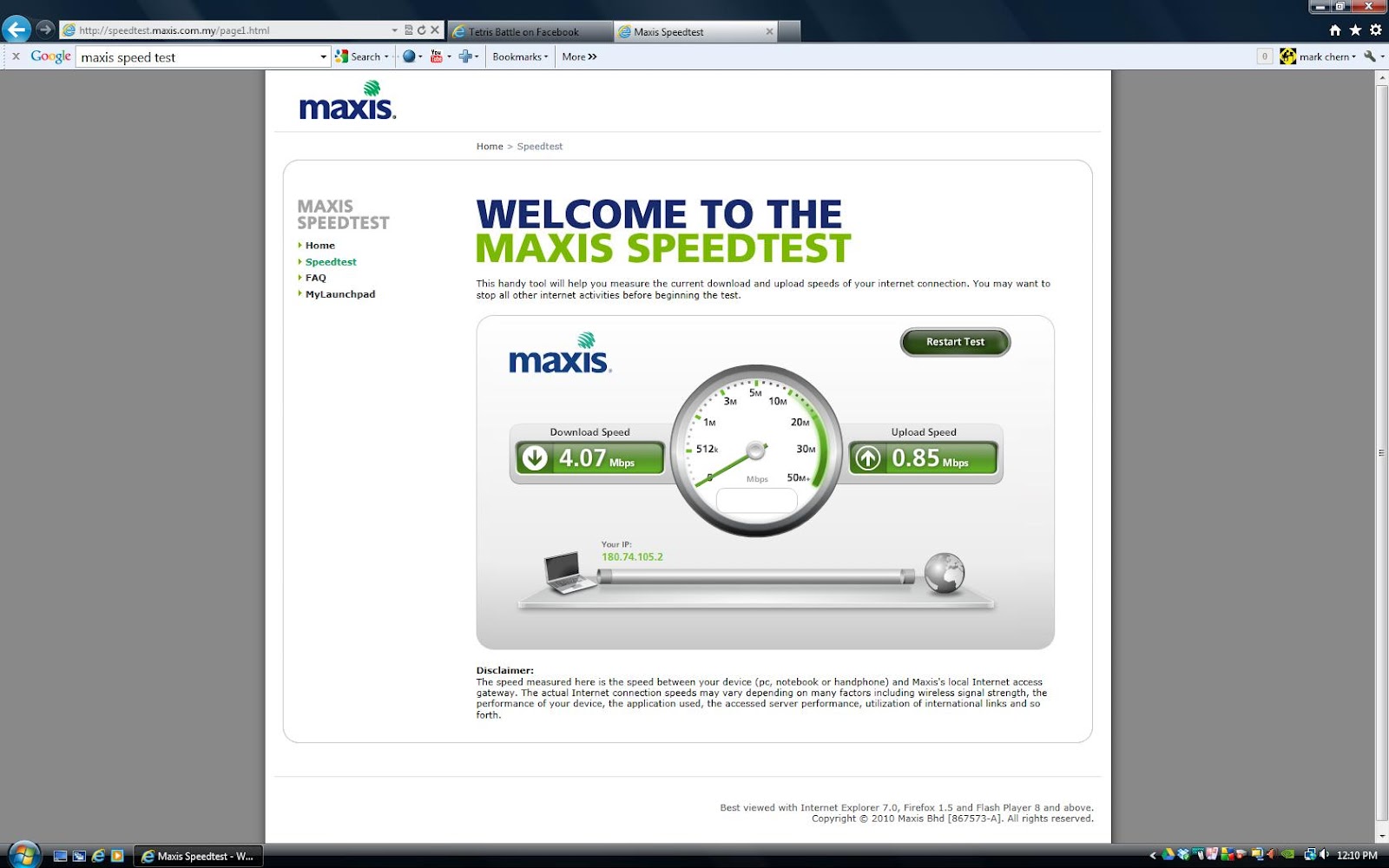This screenshot has height=868, width=1389.
Task: Stop loading with the address bar X icon
Action: pyautogui.click(x=435, y=30)
